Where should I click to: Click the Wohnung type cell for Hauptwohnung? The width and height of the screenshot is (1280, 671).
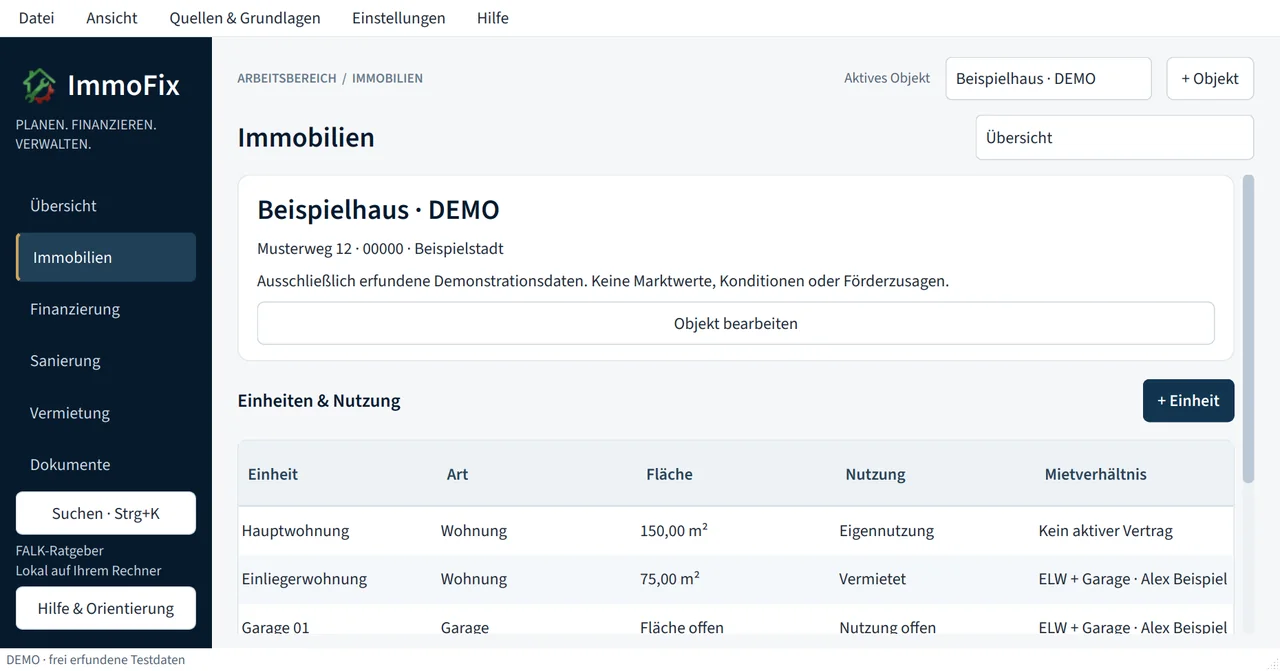point(474,531)
